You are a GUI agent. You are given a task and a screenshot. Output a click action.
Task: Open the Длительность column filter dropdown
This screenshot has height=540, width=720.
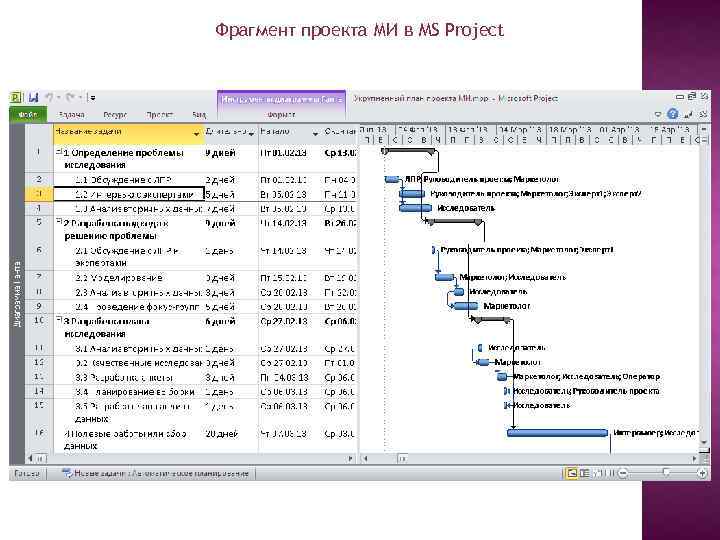pos(251,134)
